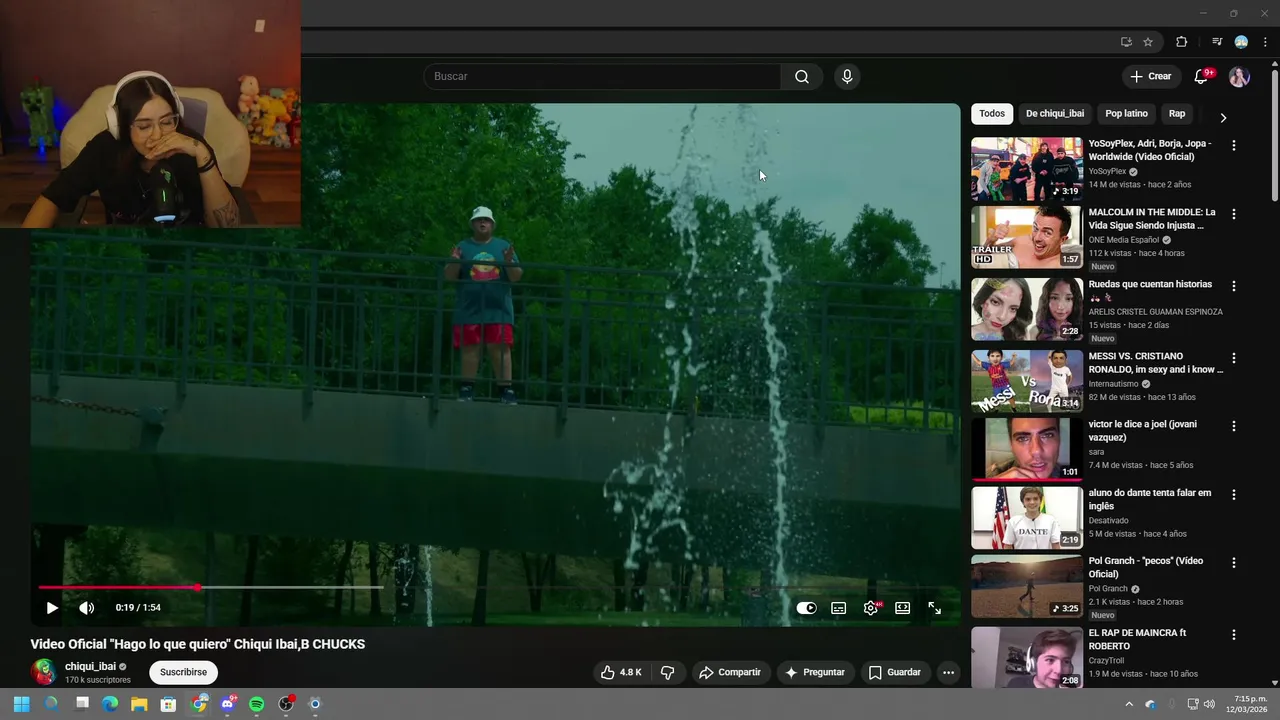Open Messi vs. Cristiano thumbnail
1280x720 pixels.
1027,381
